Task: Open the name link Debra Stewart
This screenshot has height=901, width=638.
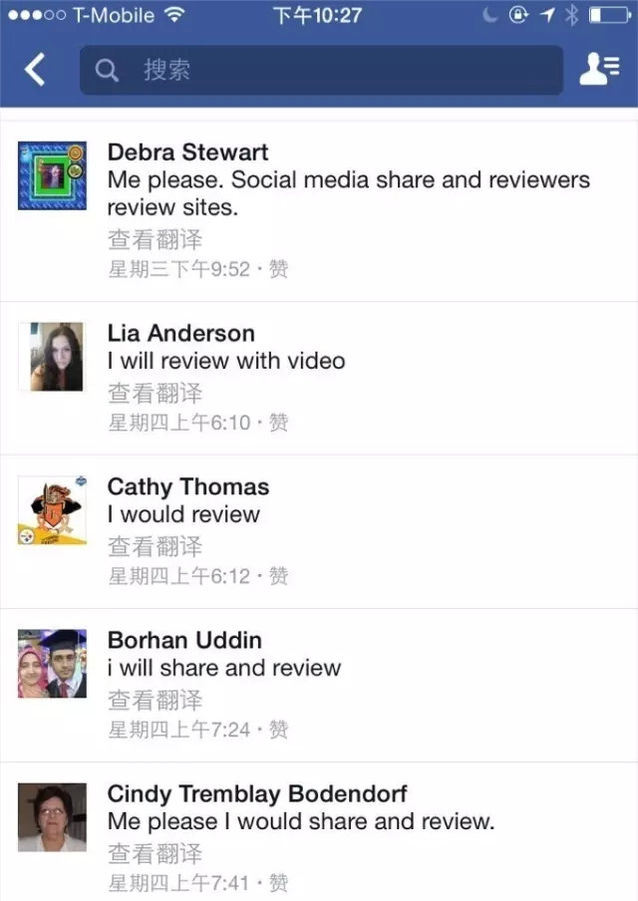Action: (188, 152)
